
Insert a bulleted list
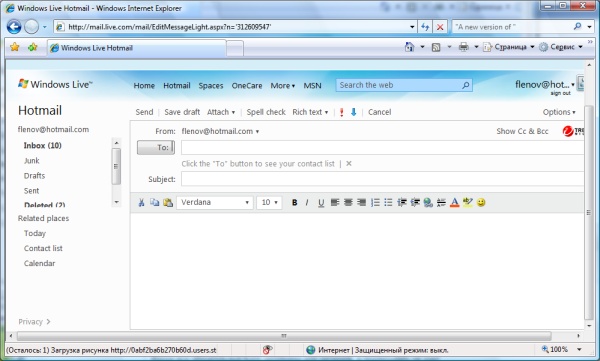point(388,202)
